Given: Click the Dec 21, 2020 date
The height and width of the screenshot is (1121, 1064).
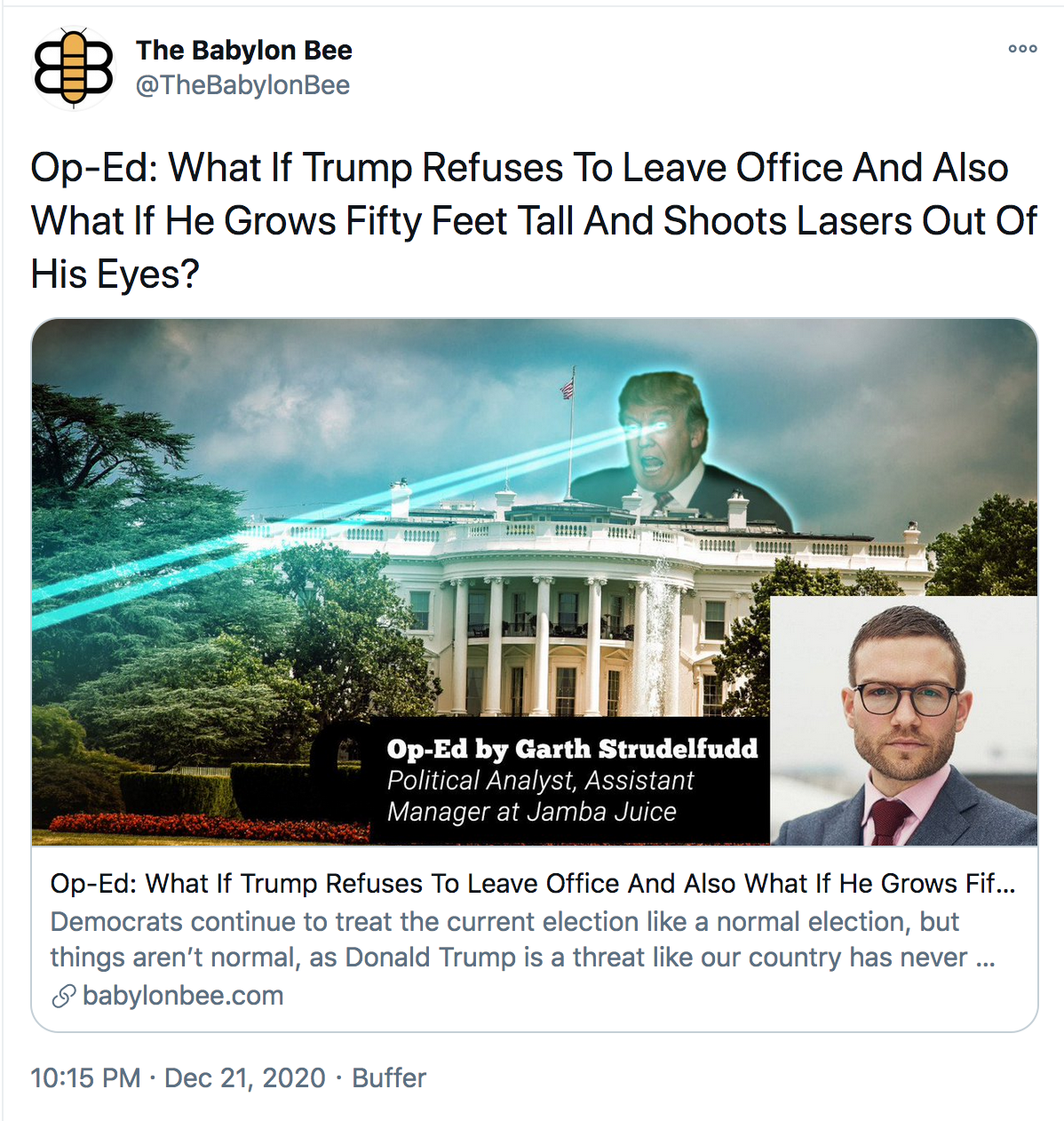Looking at the screenshot, I should tap(245, 1078).
